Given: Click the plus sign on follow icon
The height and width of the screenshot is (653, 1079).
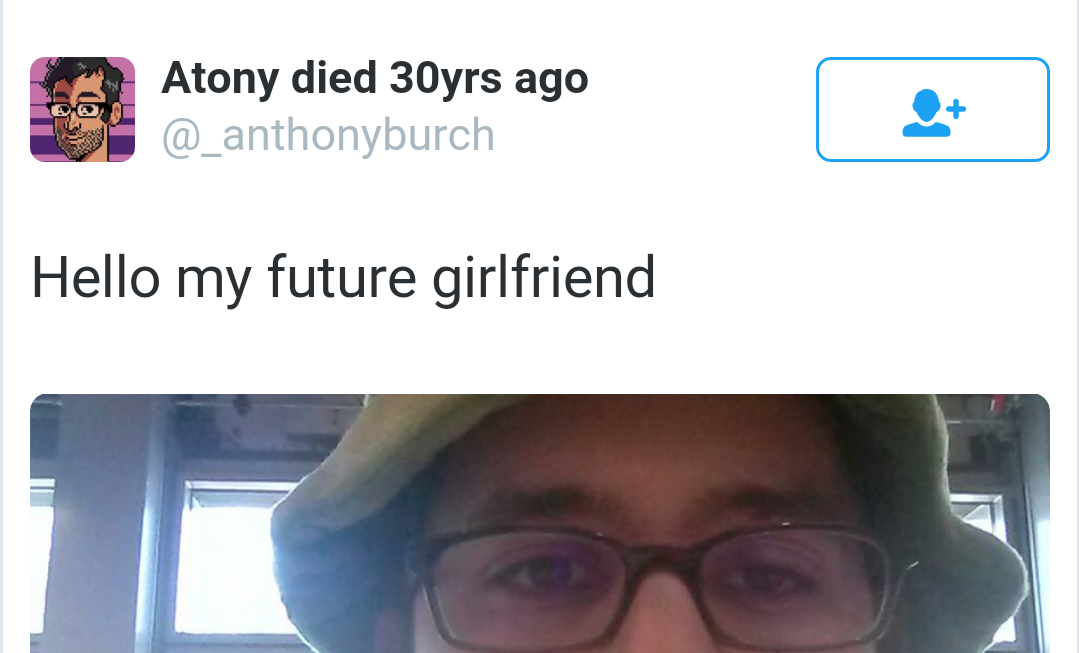Looking at the screenshot, I should (x=956, y=109).
